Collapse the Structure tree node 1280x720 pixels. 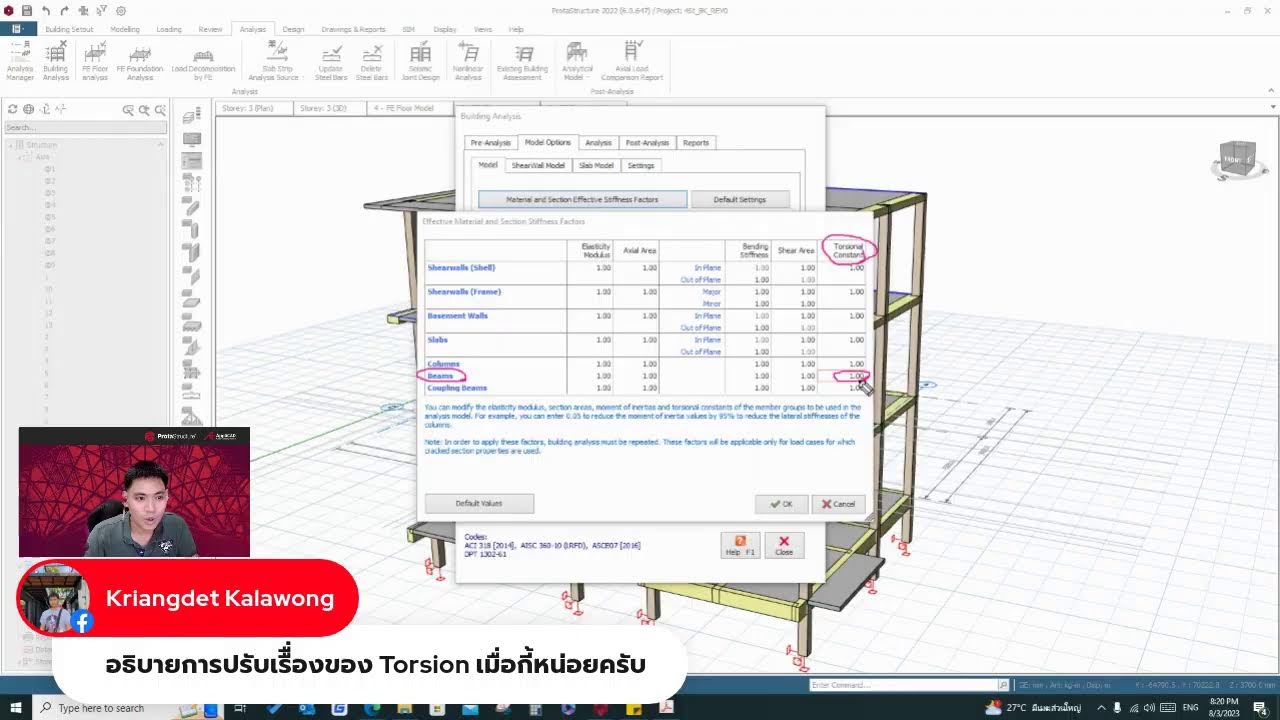(11, 145)
